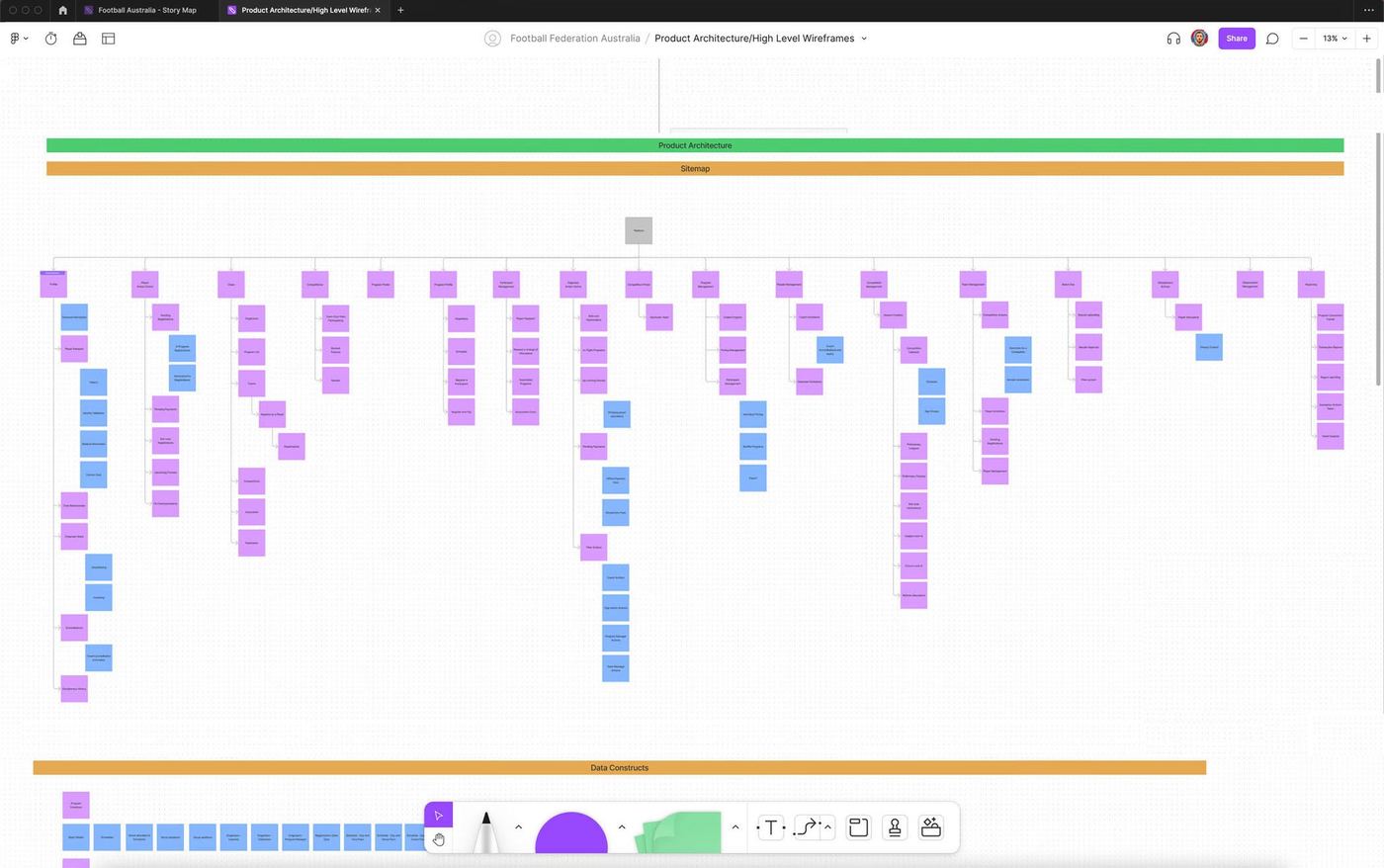Viewport: 1384px width, 868px height.
Task: Zoom in with the plus button
Action: click(x=1367, y=39)
